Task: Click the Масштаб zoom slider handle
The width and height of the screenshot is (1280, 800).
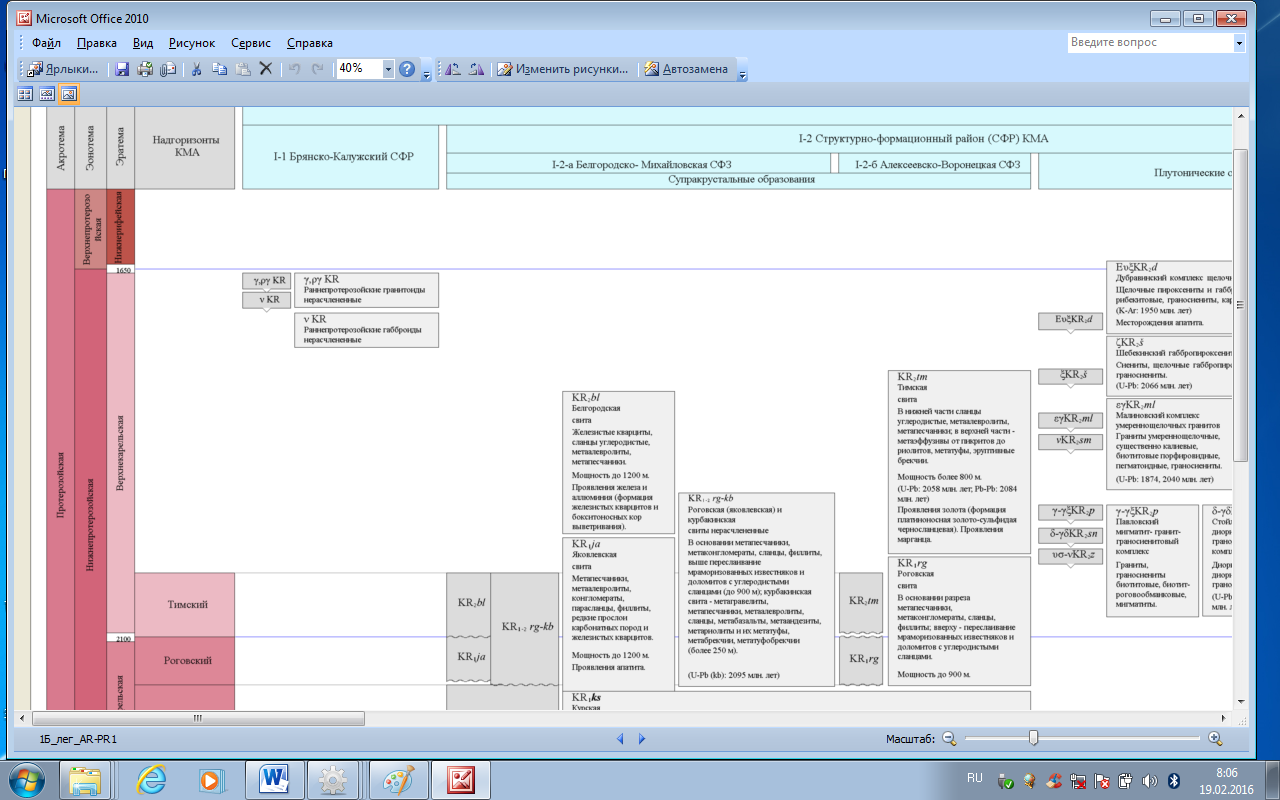Action: coord(1033,739)
